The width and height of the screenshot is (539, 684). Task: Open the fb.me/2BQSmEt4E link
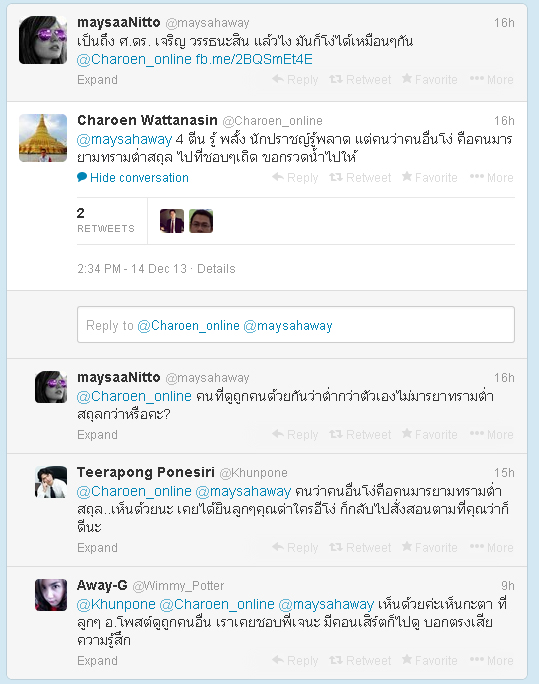pyautogui.click(x=254, y=59)
